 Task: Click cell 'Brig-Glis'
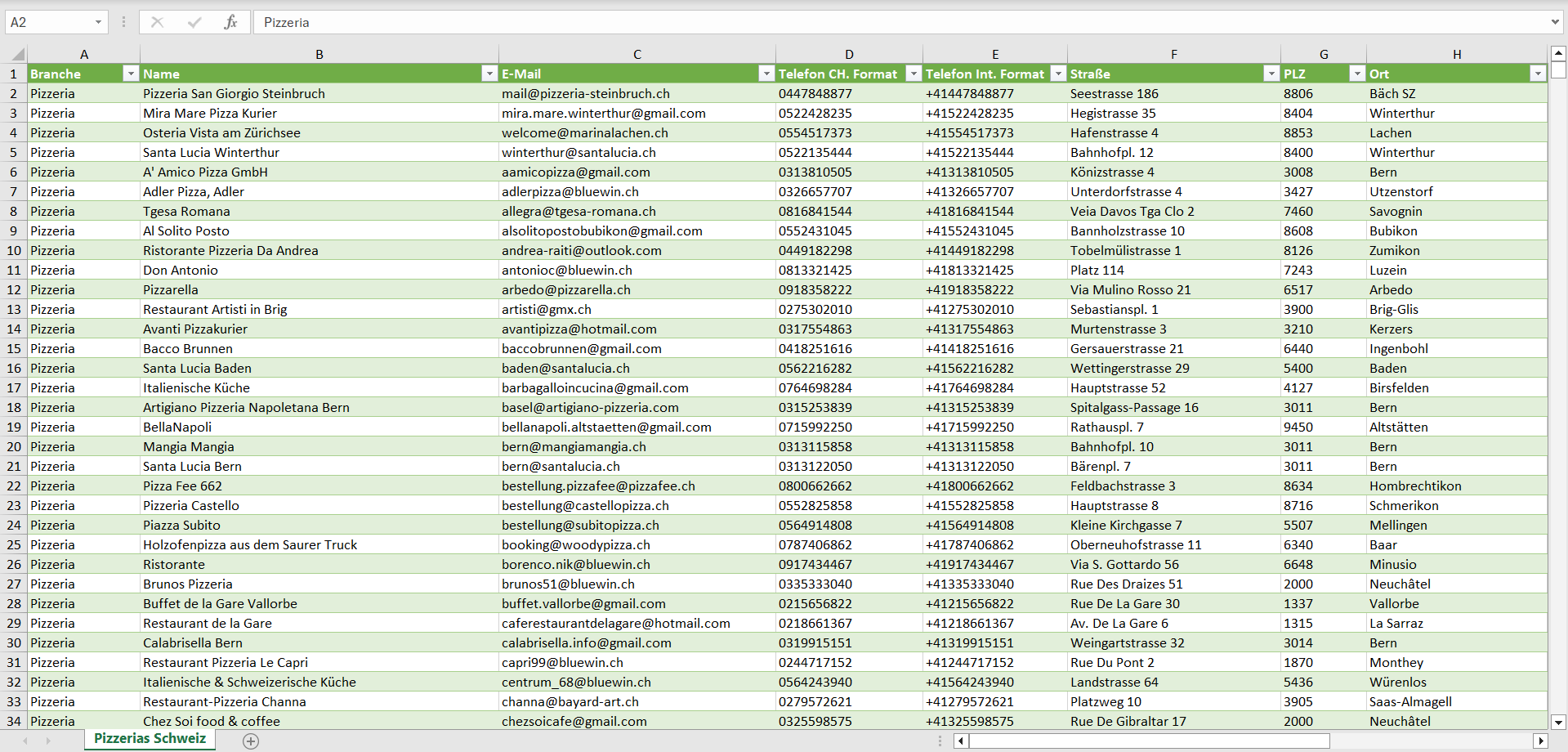coord(1457,309)
